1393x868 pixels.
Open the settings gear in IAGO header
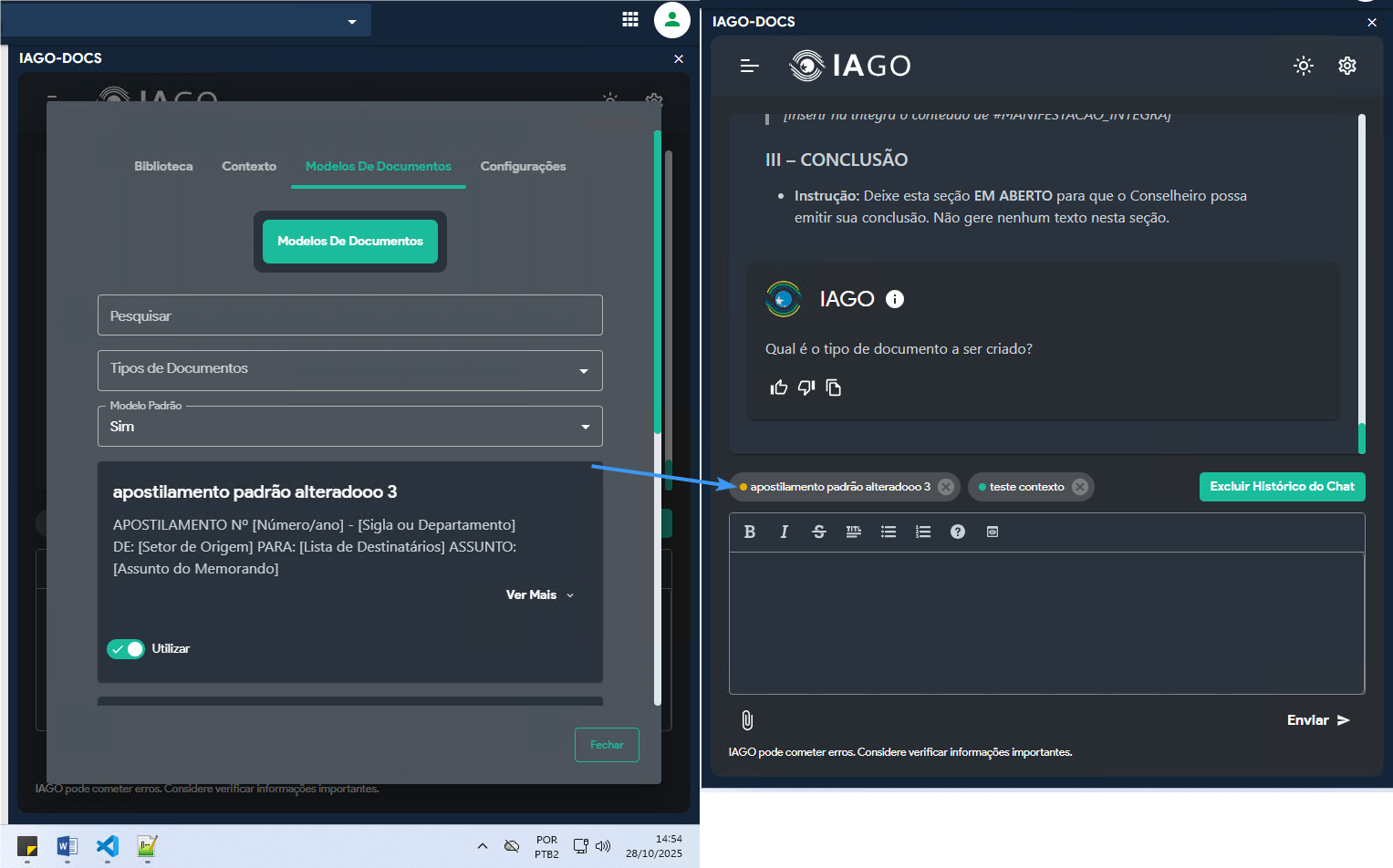pos(1346,66)
